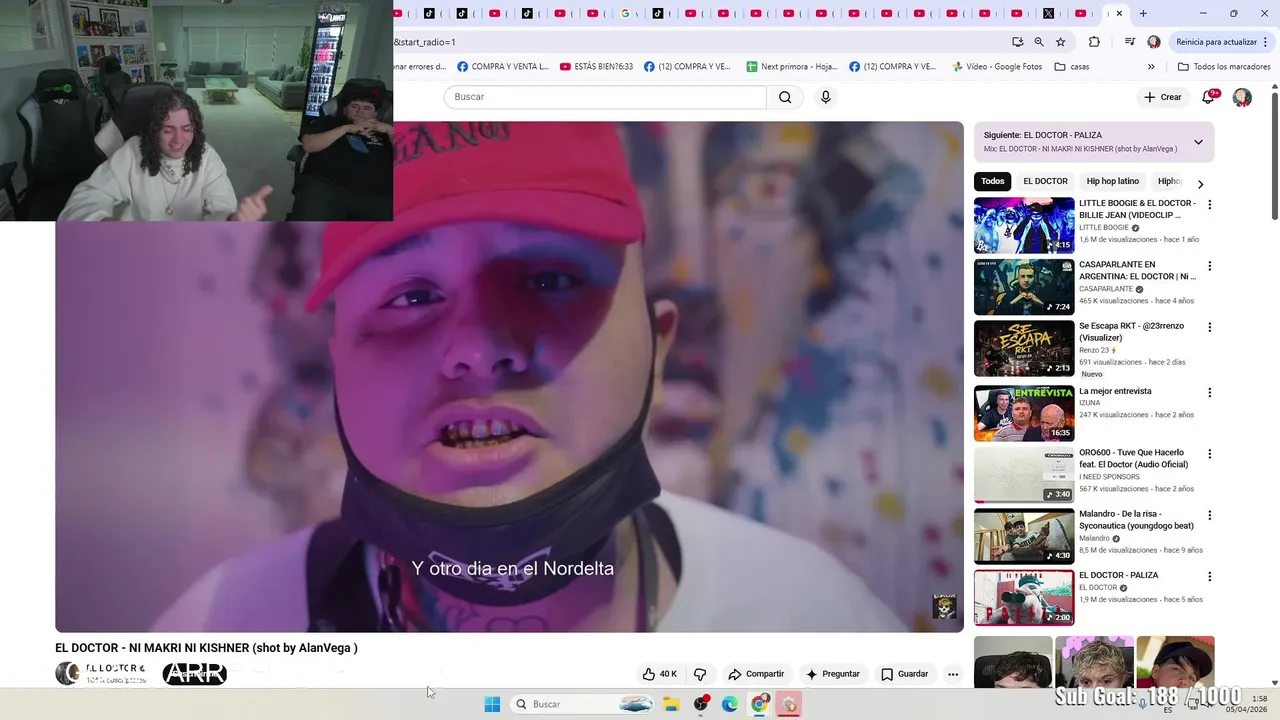Image resolution: width=1280 pixels, height=720 pixels.
Task: Open options for EL DOCTOR PALIZA video
Action: [x=1209, y=577]
